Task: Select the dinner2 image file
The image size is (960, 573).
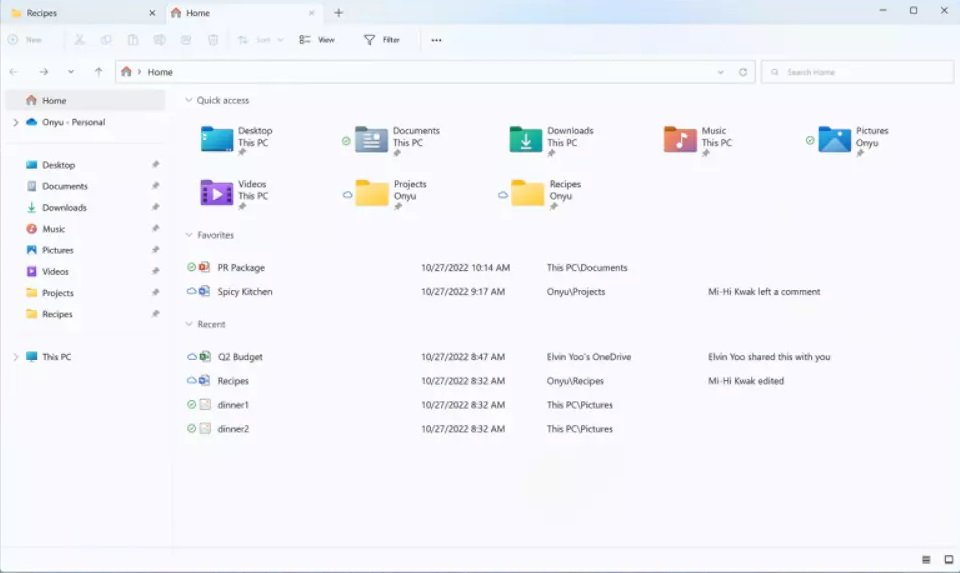Action: tap(233, 429)
